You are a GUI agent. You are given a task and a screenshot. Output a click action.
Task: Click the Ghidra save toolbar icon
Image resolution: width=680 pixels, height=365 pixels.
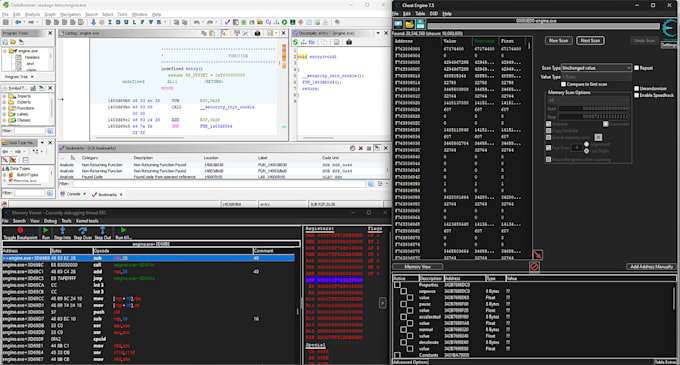6,22
